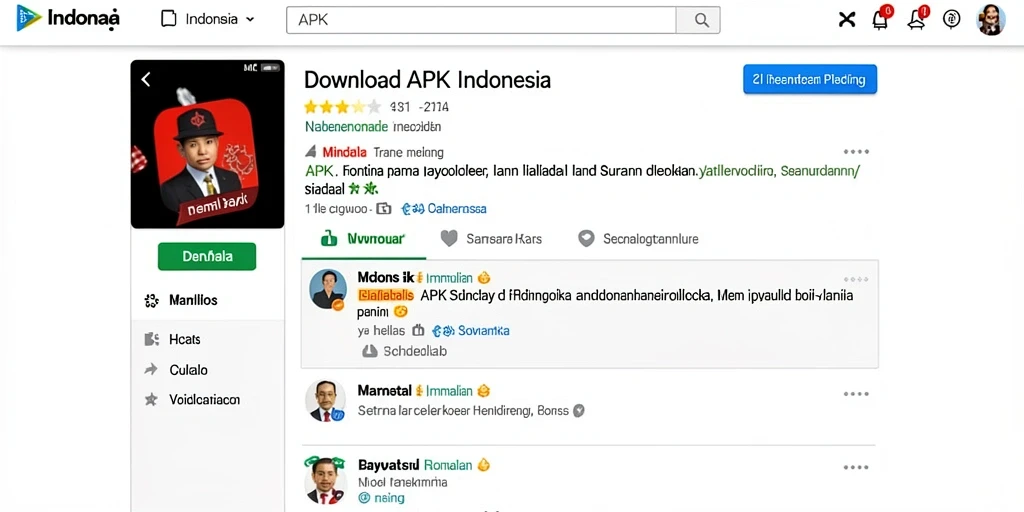1024x512 pixels.
Task: Select Culalo in the sidebar
Action: click(188, 370)
